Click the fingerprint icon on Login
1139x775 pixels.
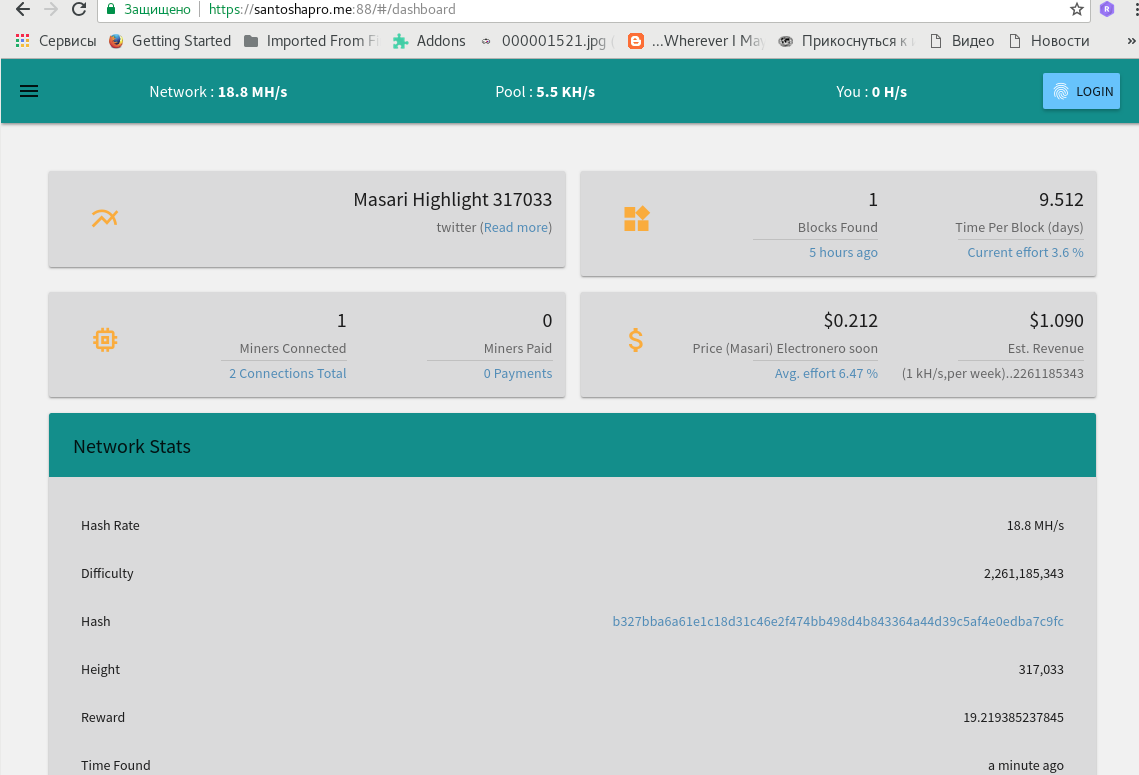tap(1061, 92)
